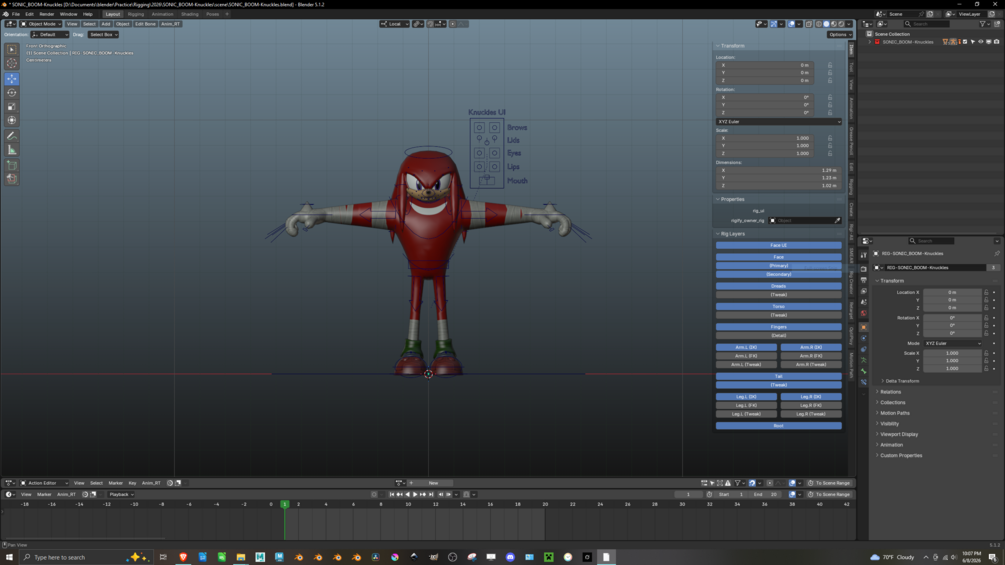Open Discord from the taskbar
Image resolution: width=1005 pixels, height=565 pixels.
(x=510, y=557)
